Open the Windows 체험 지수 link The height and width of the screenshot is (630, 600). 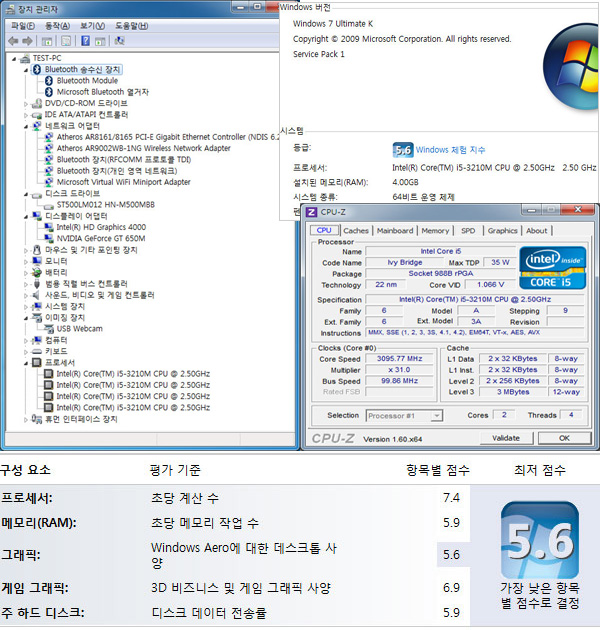(x=451, y=150)
